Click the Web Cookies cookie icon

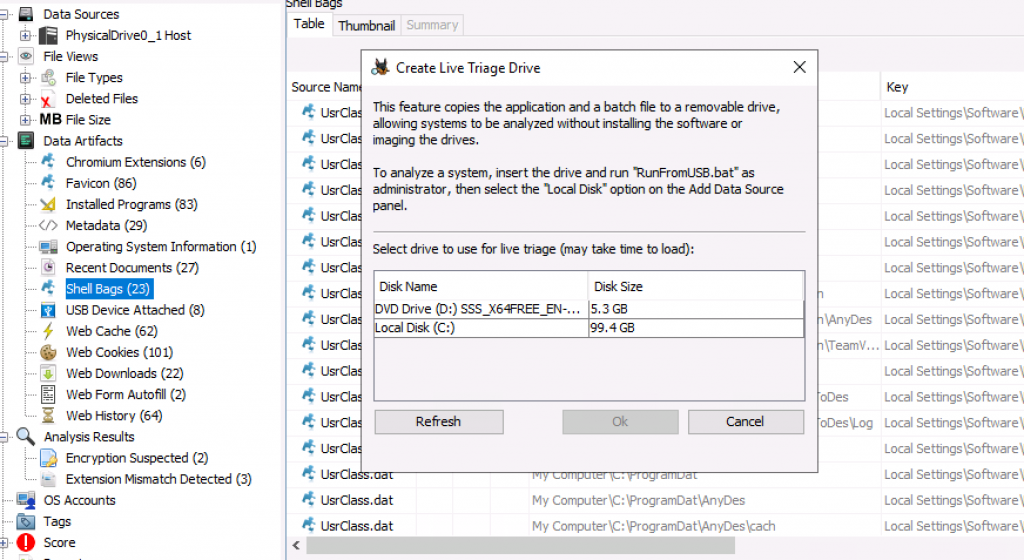pos(47,352)
